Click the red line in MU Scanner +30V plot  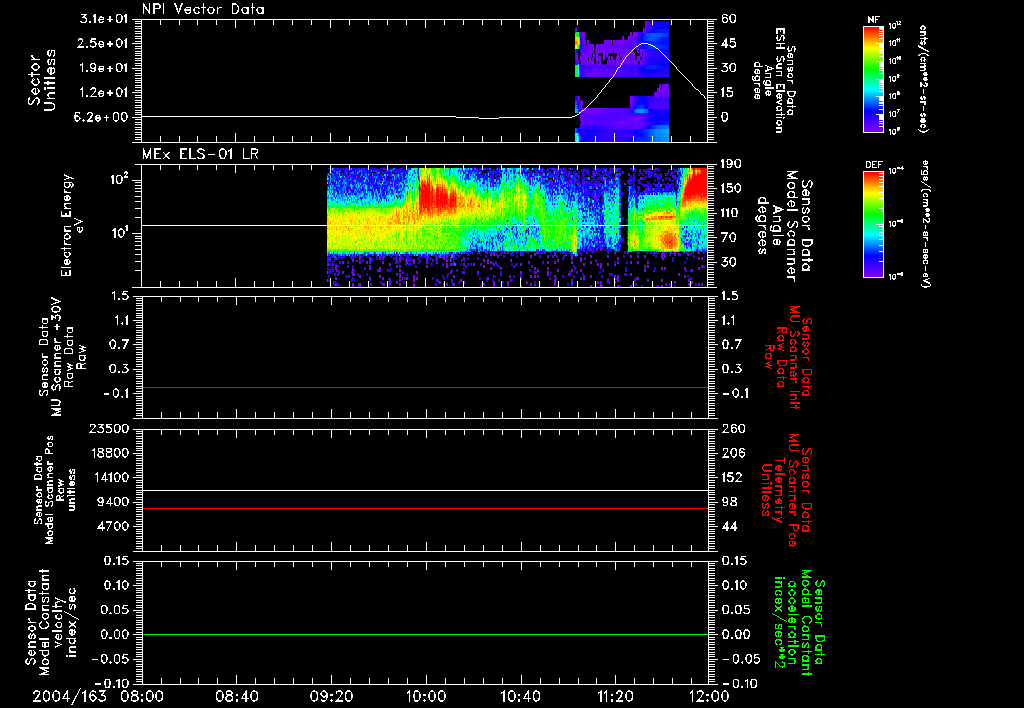coord(425,388)
